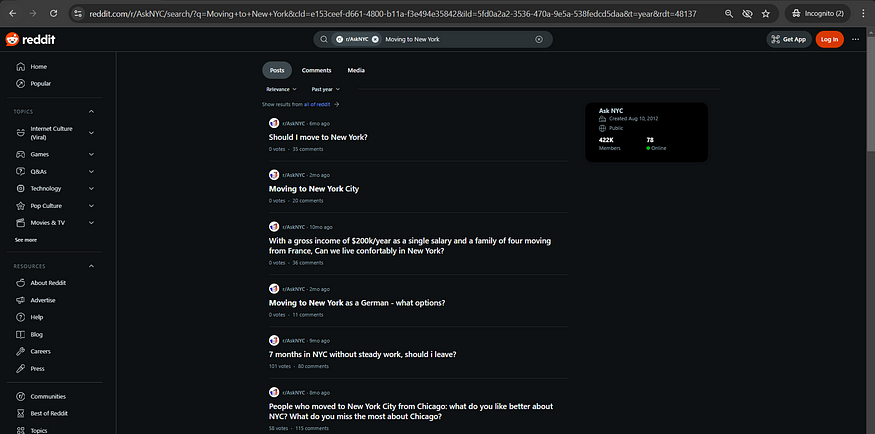The width and height of the screenshot is (875, 434).
Task: Open the Past year time dropdown
Action: click(x=325, y=89)
